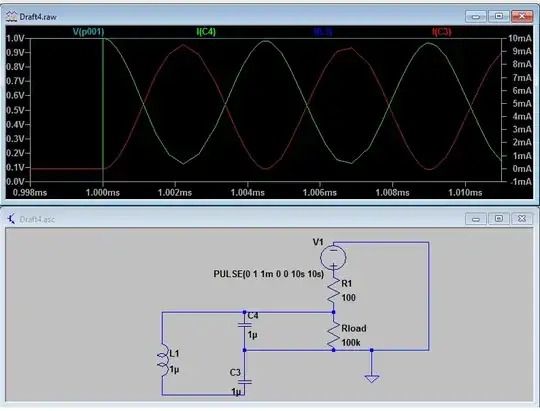Click the 1.010ms time axis label
The image size is (540, 411).
(465, 192)
